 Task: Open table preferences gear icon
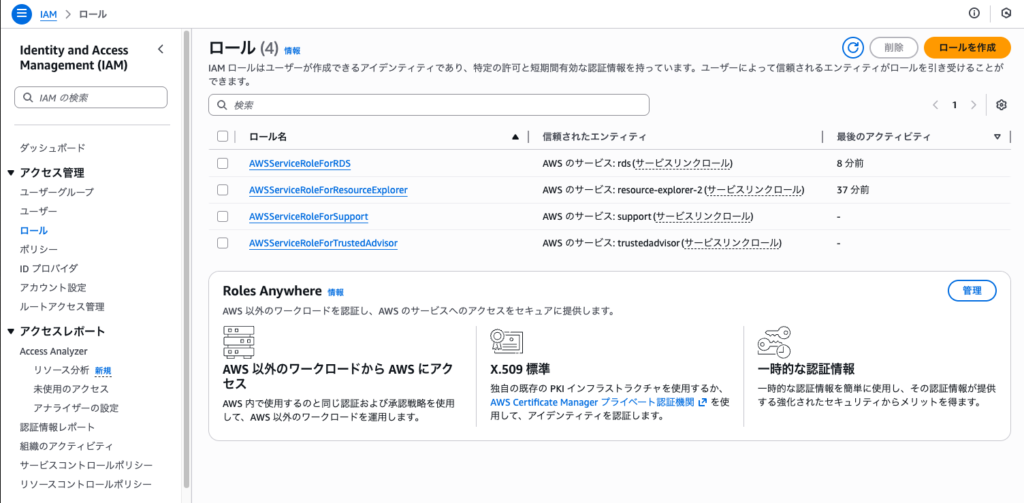coord(1001,105)
